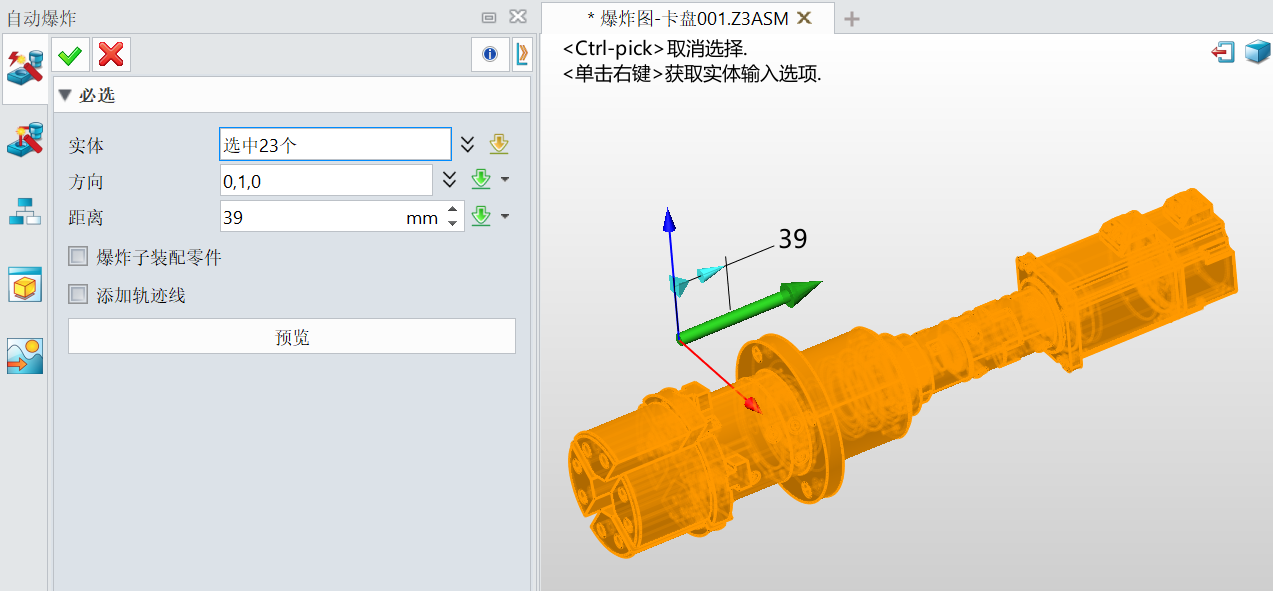1273x591 pixels.
Task: Select the second explode tool in sidebar
Action: click(x=25, y=140)
